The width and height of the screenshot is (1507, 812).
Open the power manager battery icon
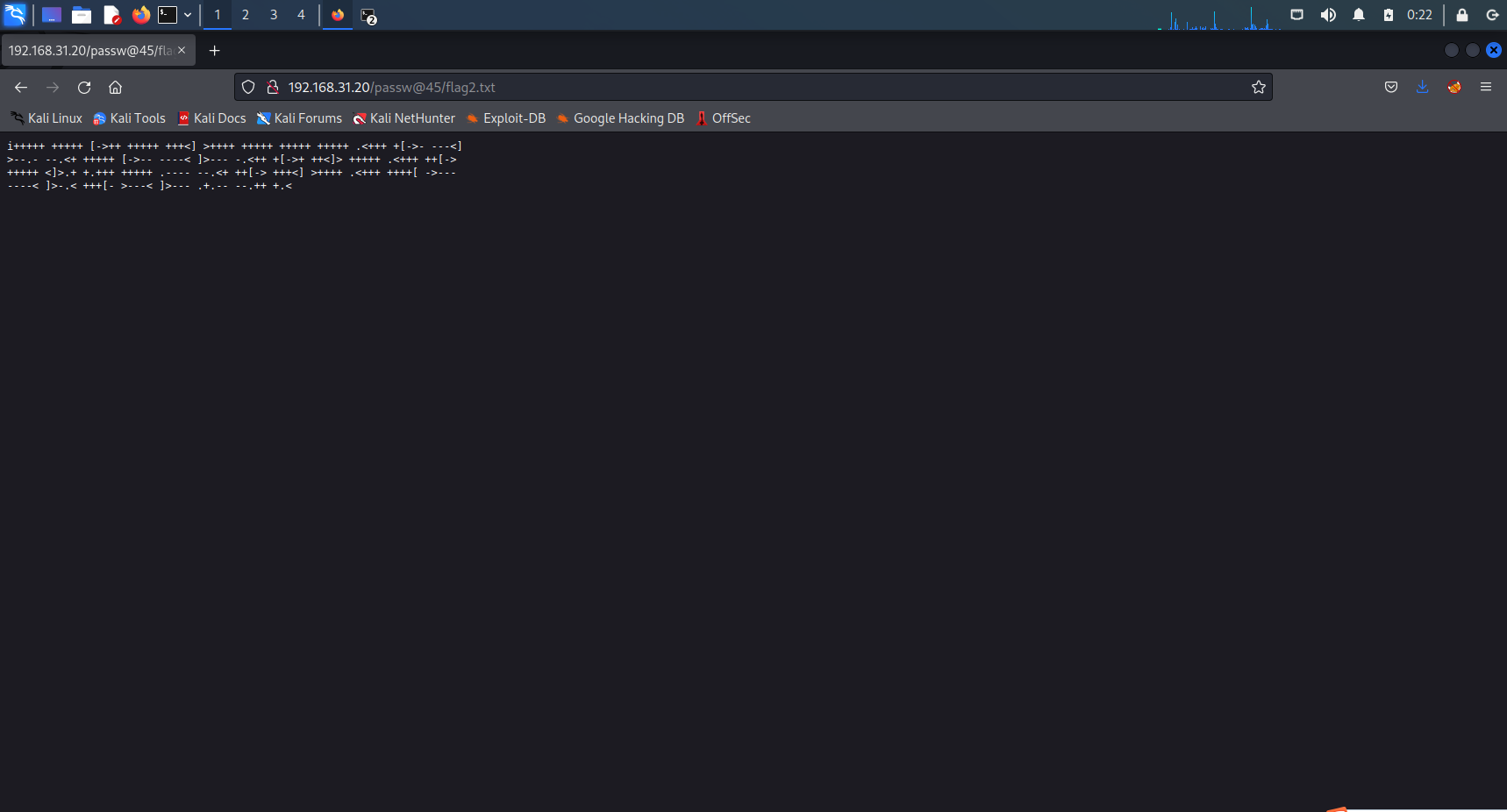point(1389,15)
